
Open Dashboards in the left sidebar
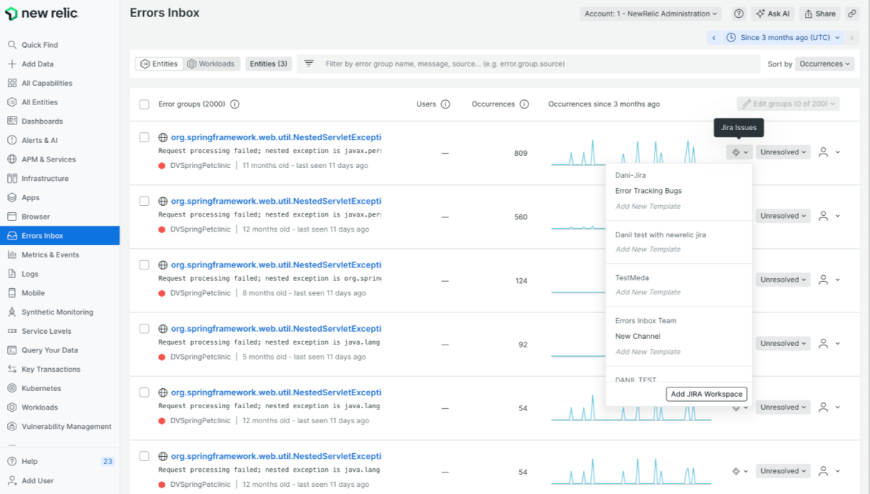(x=42, y=121)
